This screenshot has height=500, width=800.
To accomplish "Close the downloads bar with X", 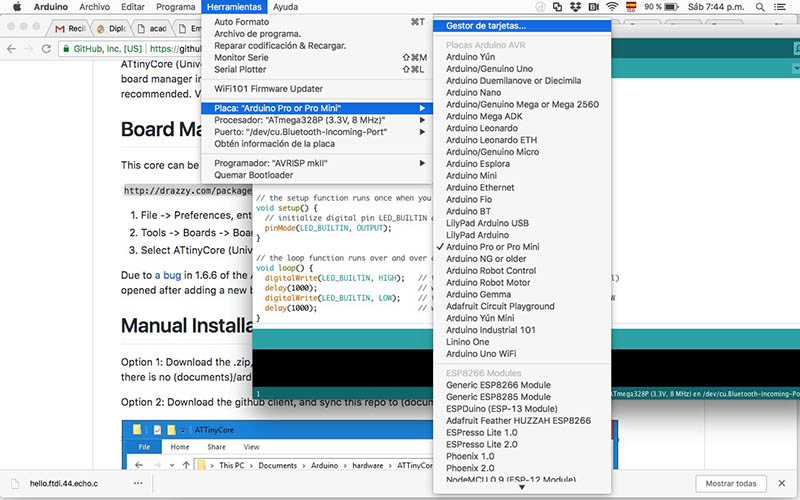I will [x=782, y=483].
